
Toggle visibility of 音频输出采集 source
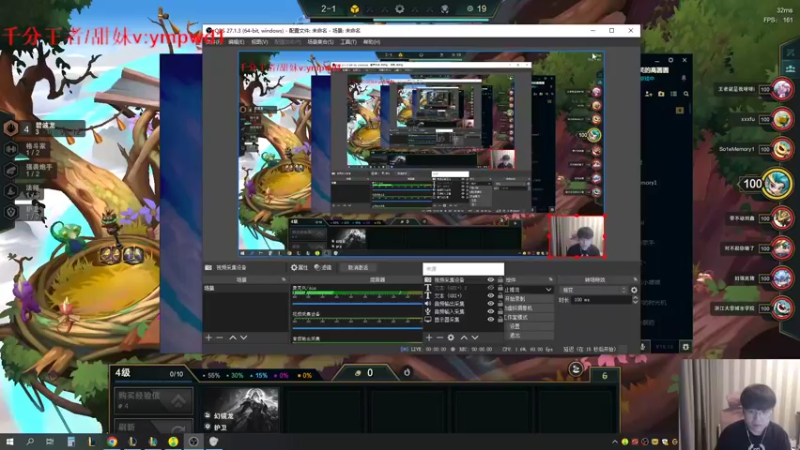pos(491,304)
